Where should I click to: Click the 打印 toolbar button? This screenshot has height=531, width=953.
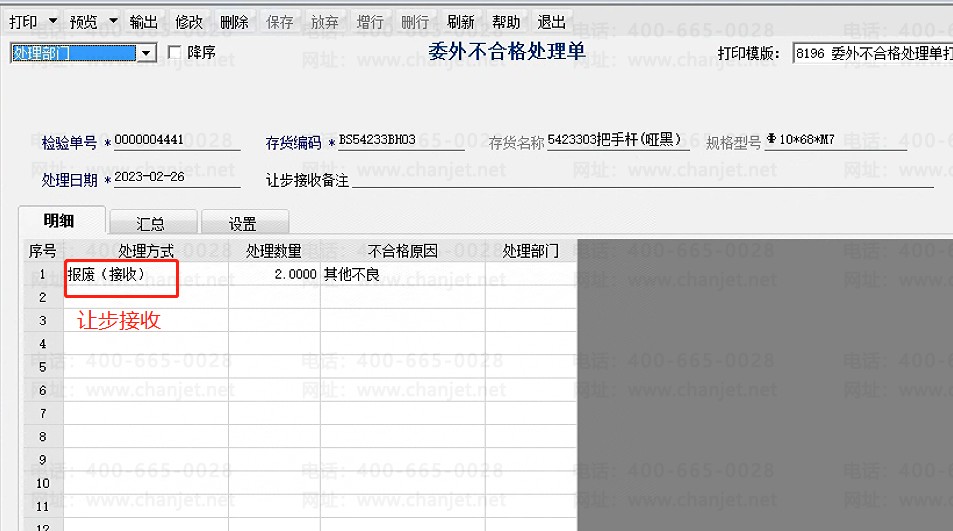23,22
